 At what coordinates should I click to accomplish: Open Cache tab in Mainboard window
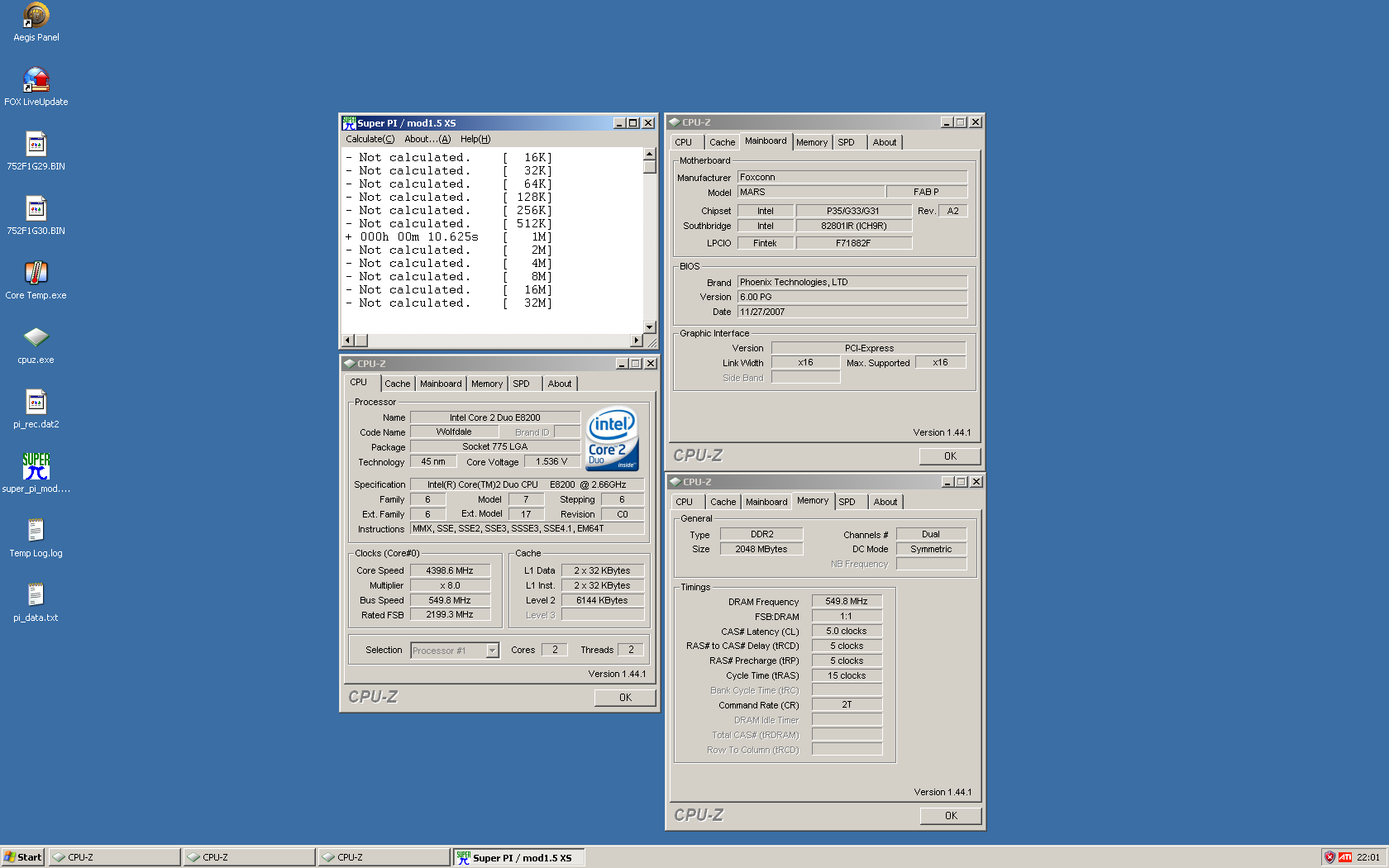point(722,142)
